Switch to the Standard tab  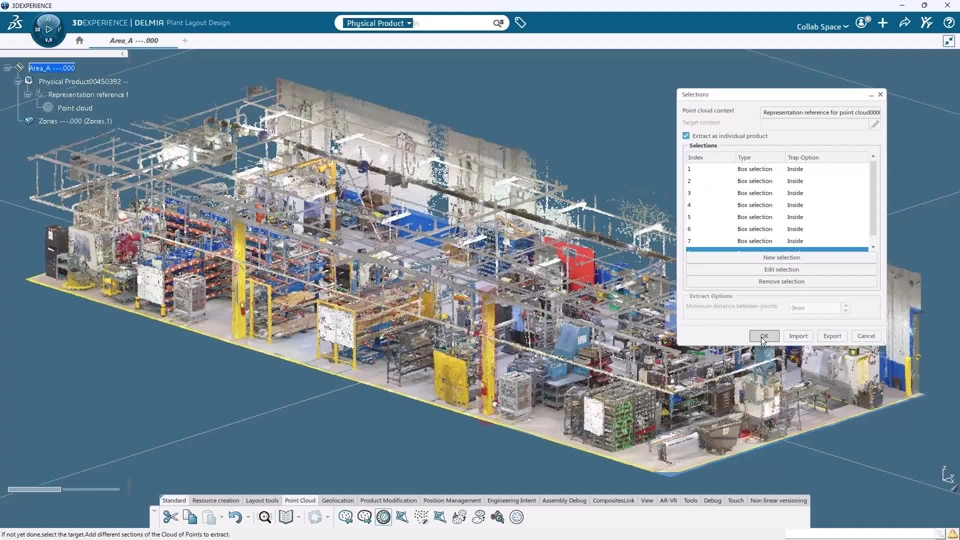point(174,500)
